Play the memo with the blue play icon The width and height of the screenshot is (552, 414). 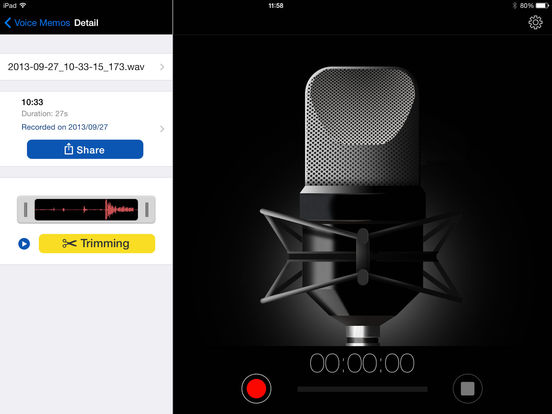coord(24,244)
